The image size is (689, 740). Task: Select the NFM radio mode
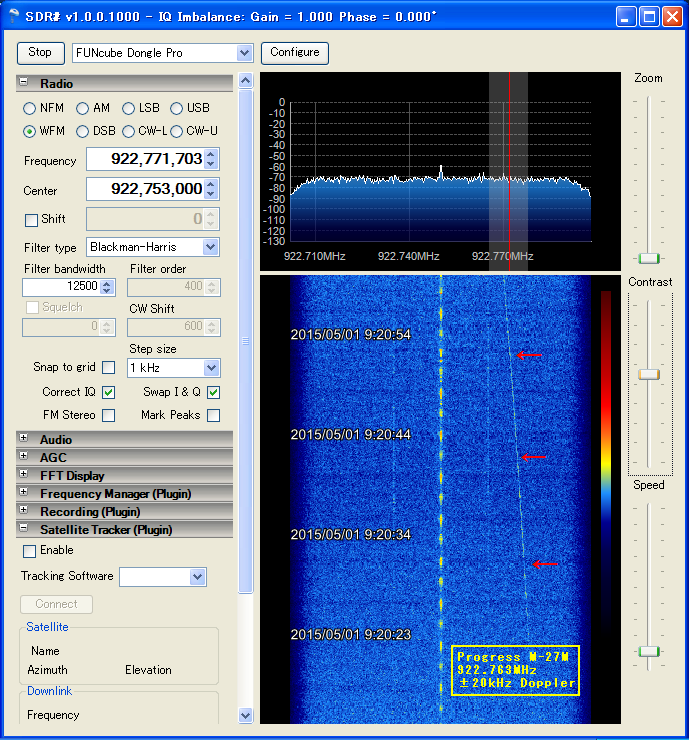(30, 108)
